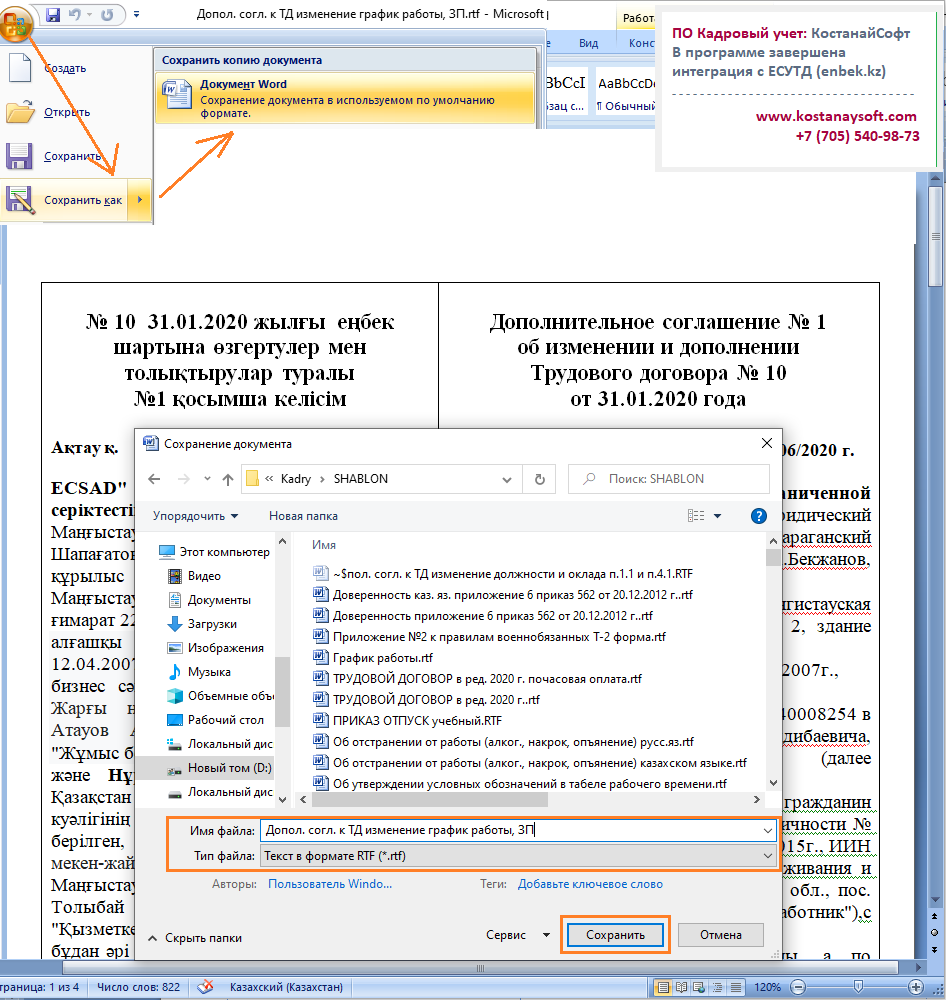This screenshot has height=1000, width=946.
Task: Refresh the SHABLON folder view
Action: pyautogui.click(x=540, y=479)
